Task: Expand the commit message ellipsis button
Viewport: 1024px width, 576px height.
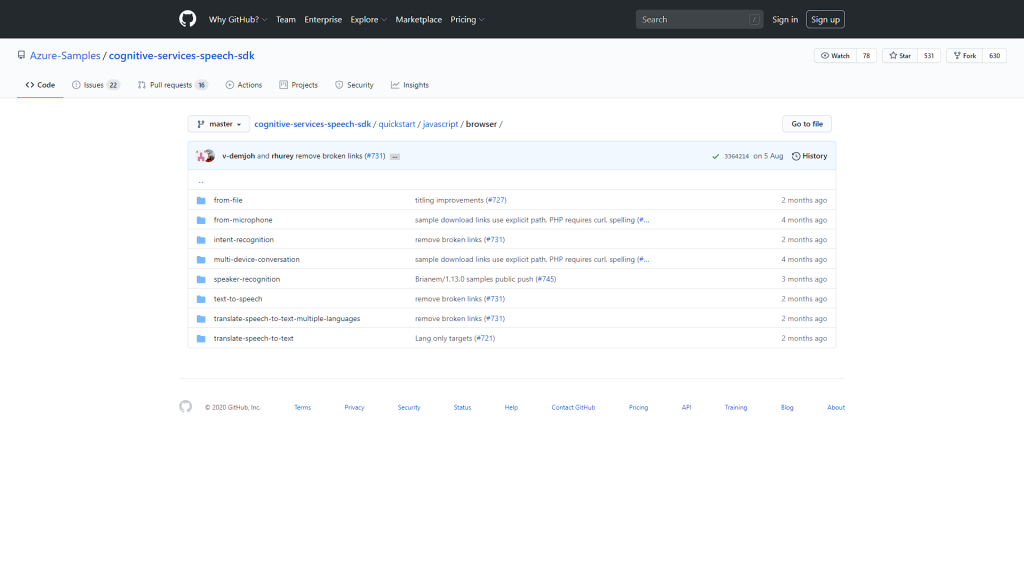Action: point(395,157)
